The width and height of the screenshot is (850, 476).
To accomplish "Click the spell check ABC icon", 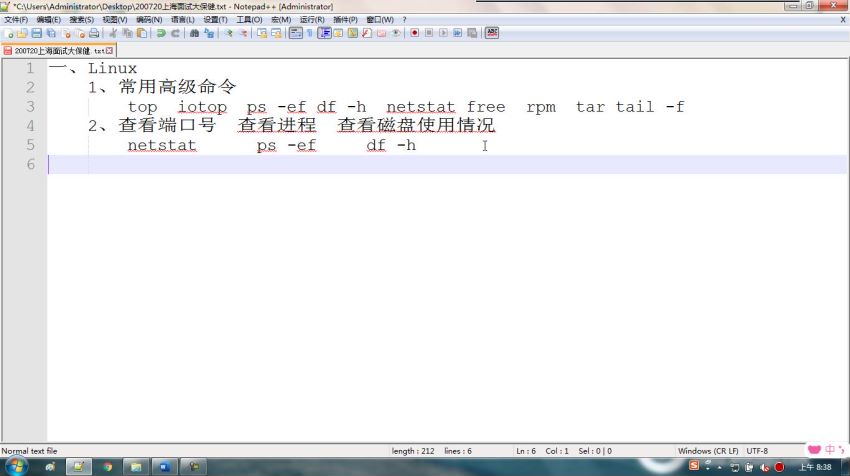I will click(x=492, y=33).
